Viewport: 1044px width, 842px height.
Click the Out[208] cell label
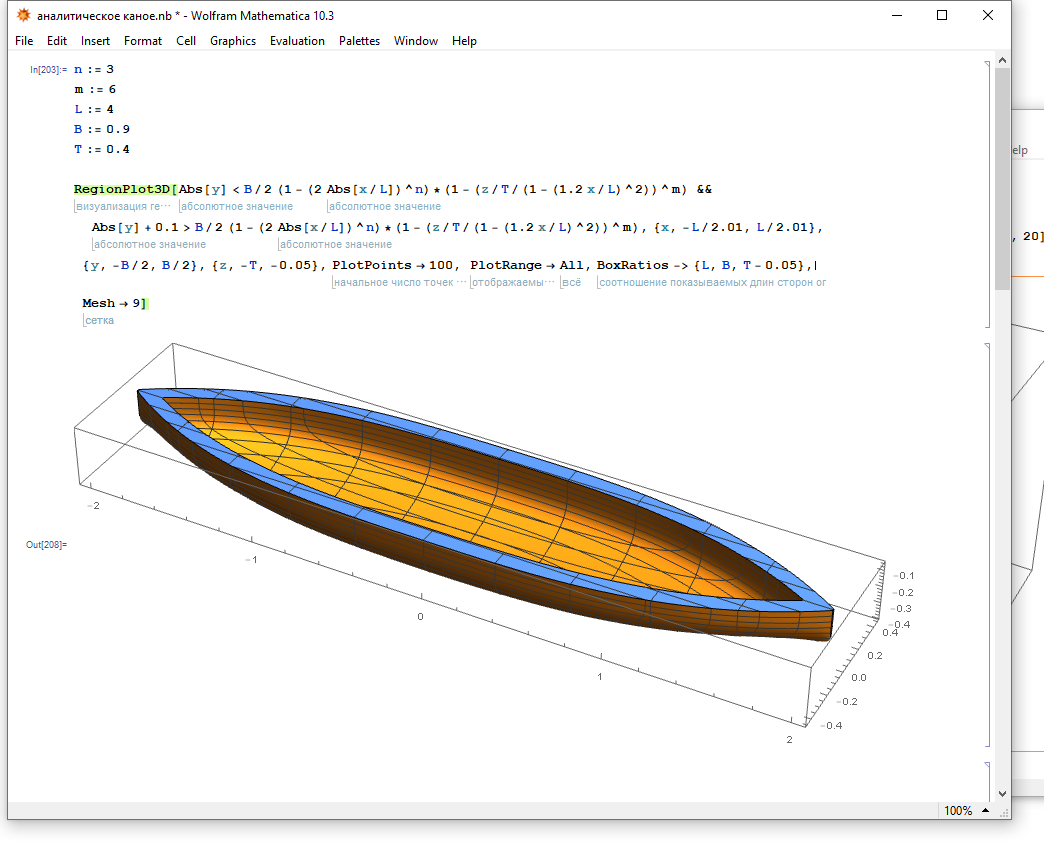[x=46, y=545]
